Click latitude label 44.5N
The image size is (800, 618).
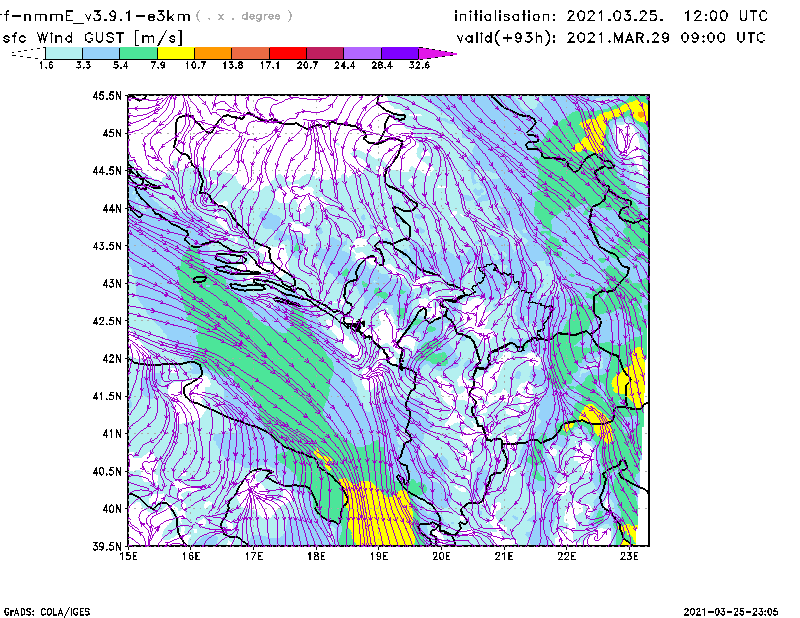coord(107,170)
